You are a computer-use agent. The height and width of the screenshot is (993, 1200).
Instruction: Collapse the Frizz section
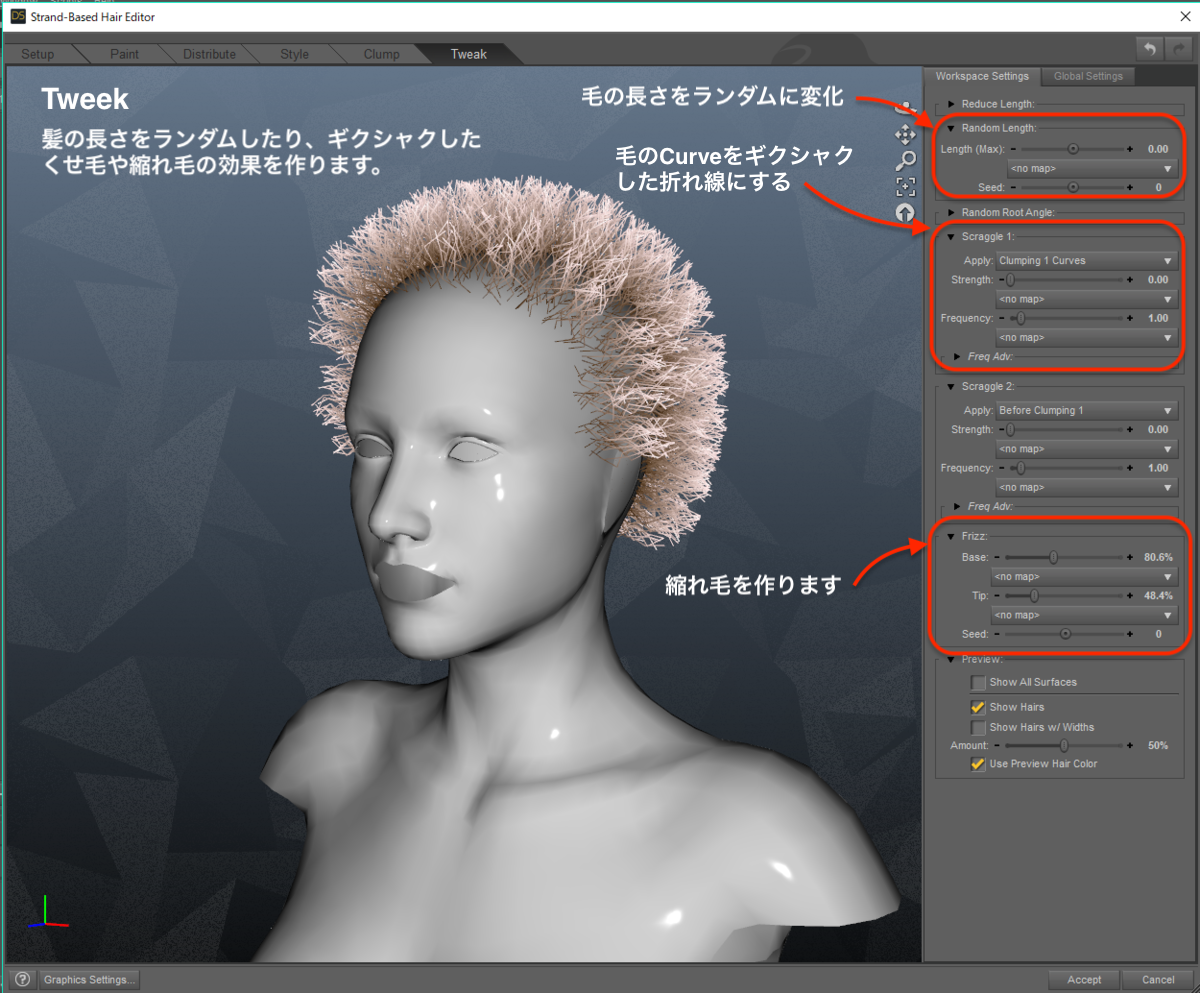[950, 535]
